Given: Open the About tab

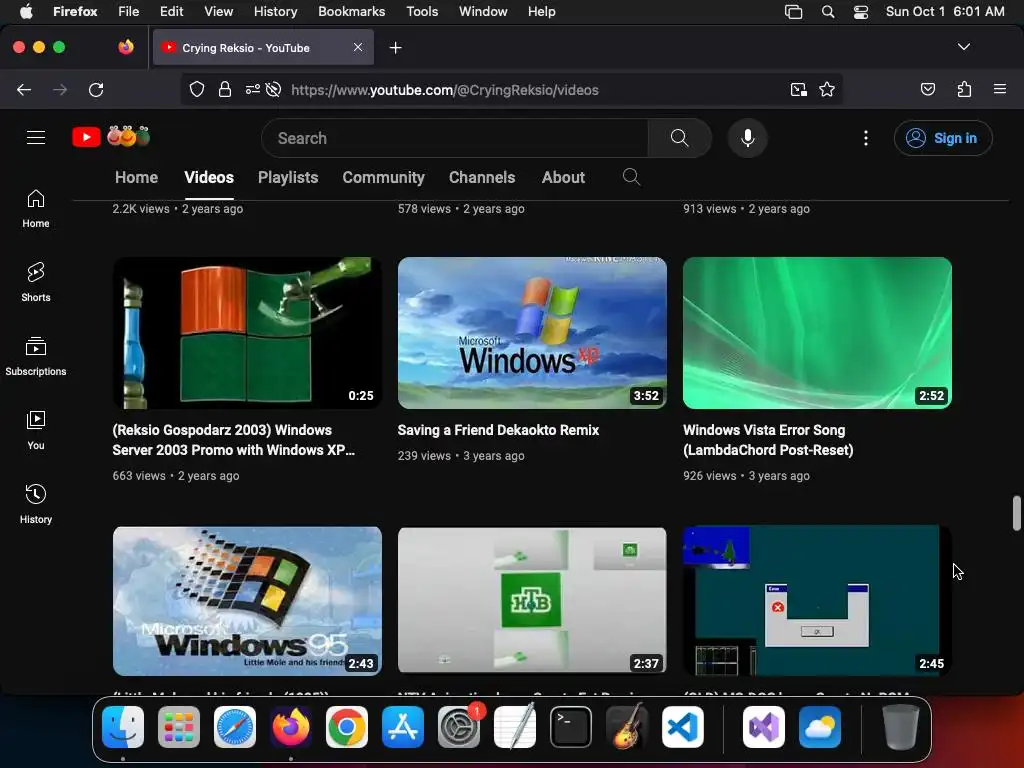Looking at the screenshot, I should (563, 178).
